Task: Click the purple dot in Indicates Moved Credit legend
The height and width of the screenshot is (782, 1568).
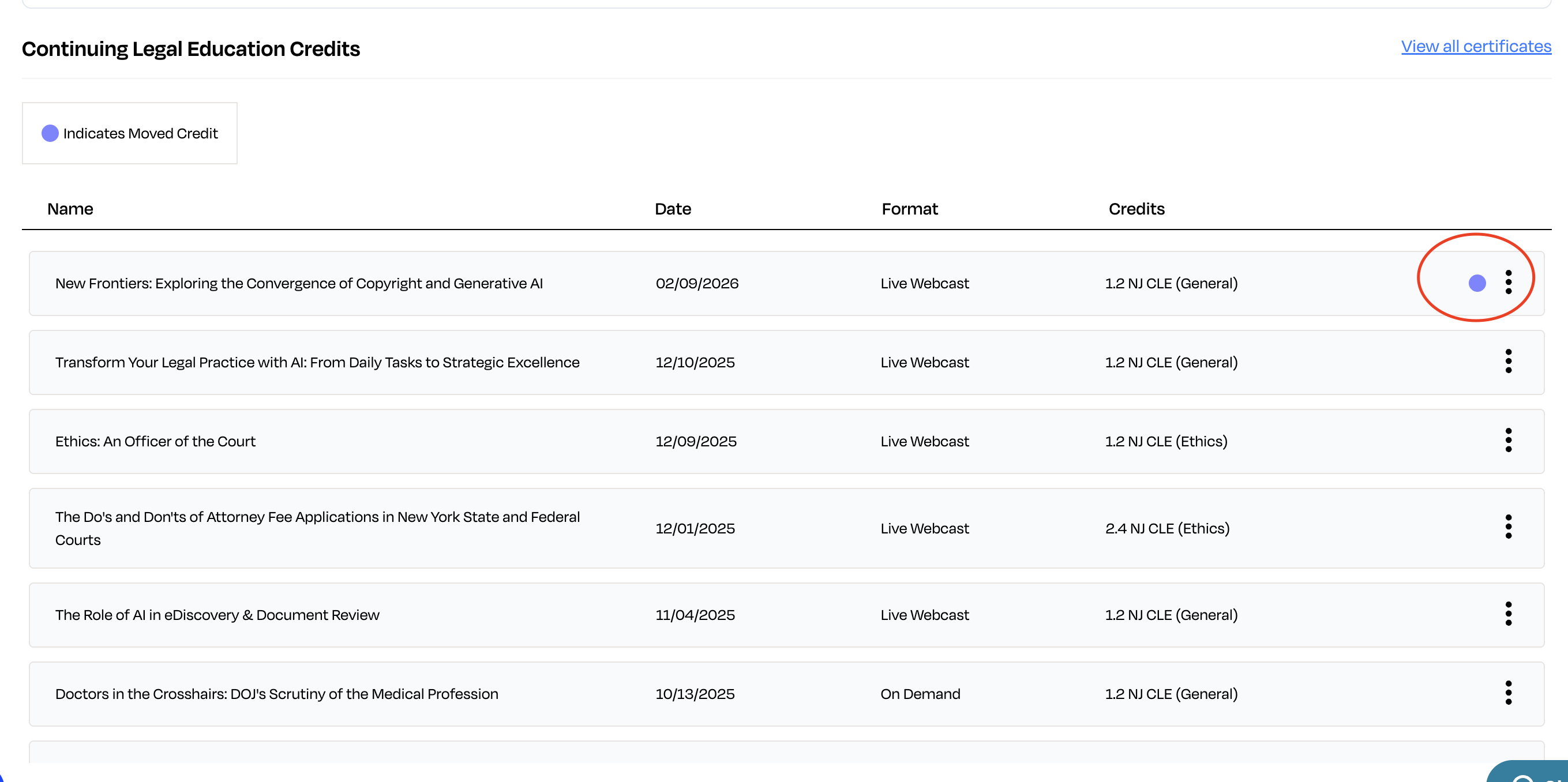Action: coord(50,133)
